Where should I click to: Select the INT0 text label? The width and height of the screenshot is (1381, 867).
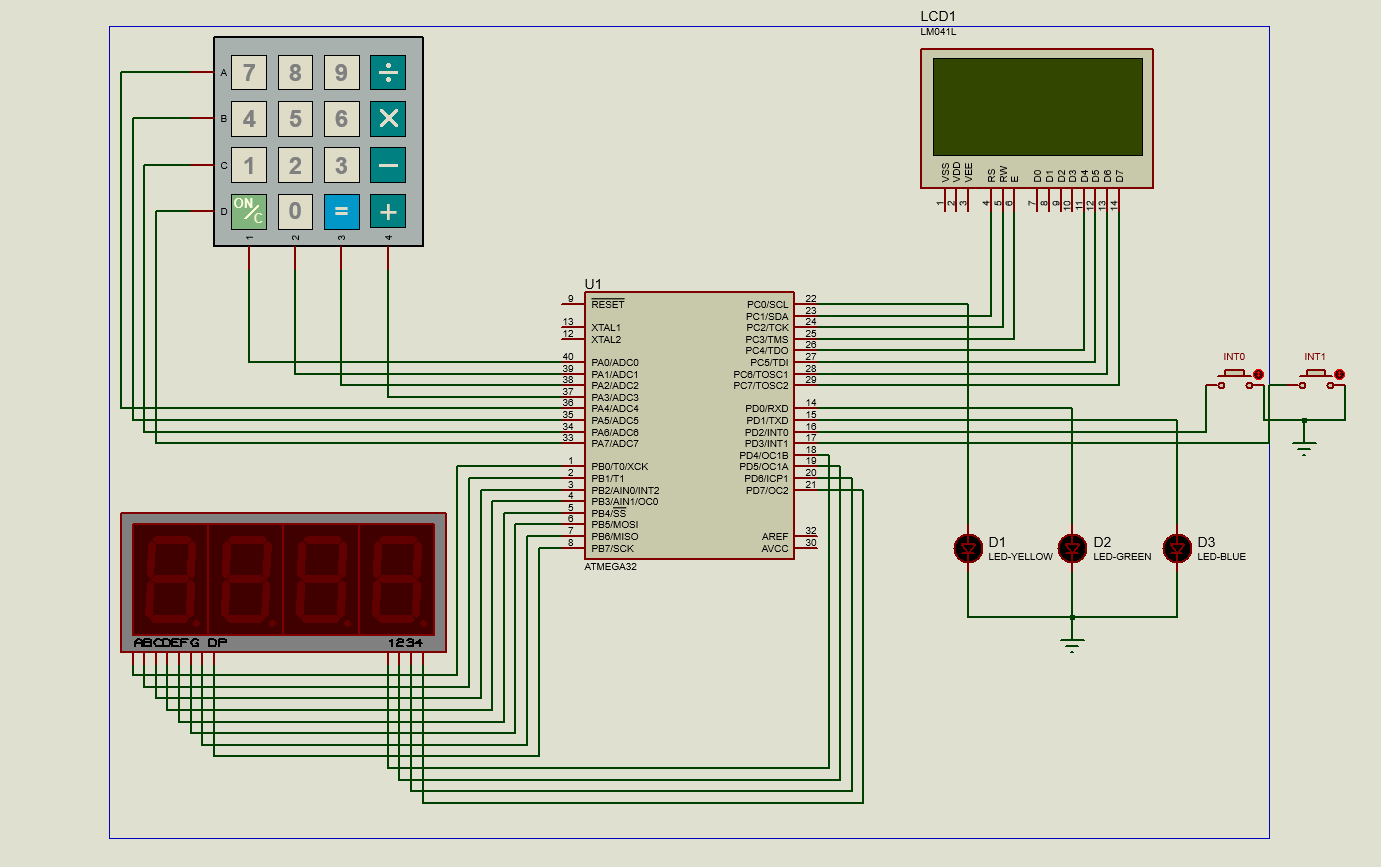click(x=1234, y=357)
